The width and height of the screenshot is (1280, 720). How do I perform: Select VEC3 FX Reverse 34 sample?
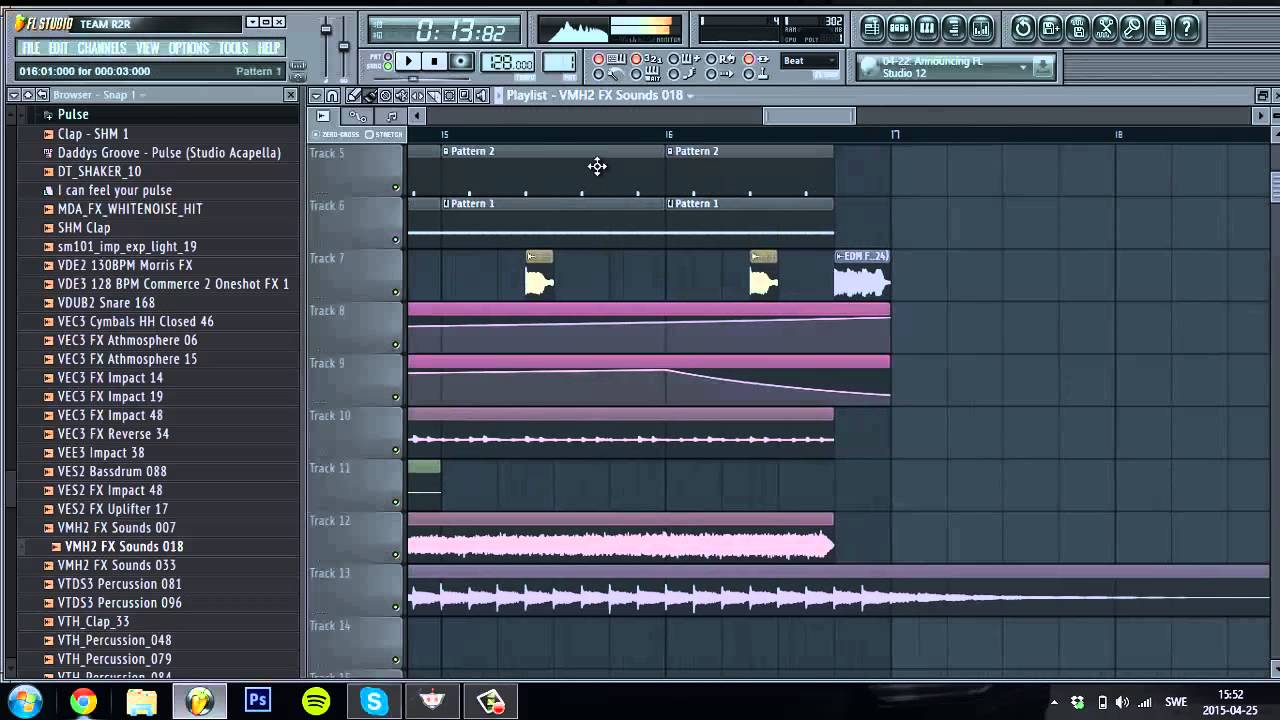click(113, 434)
